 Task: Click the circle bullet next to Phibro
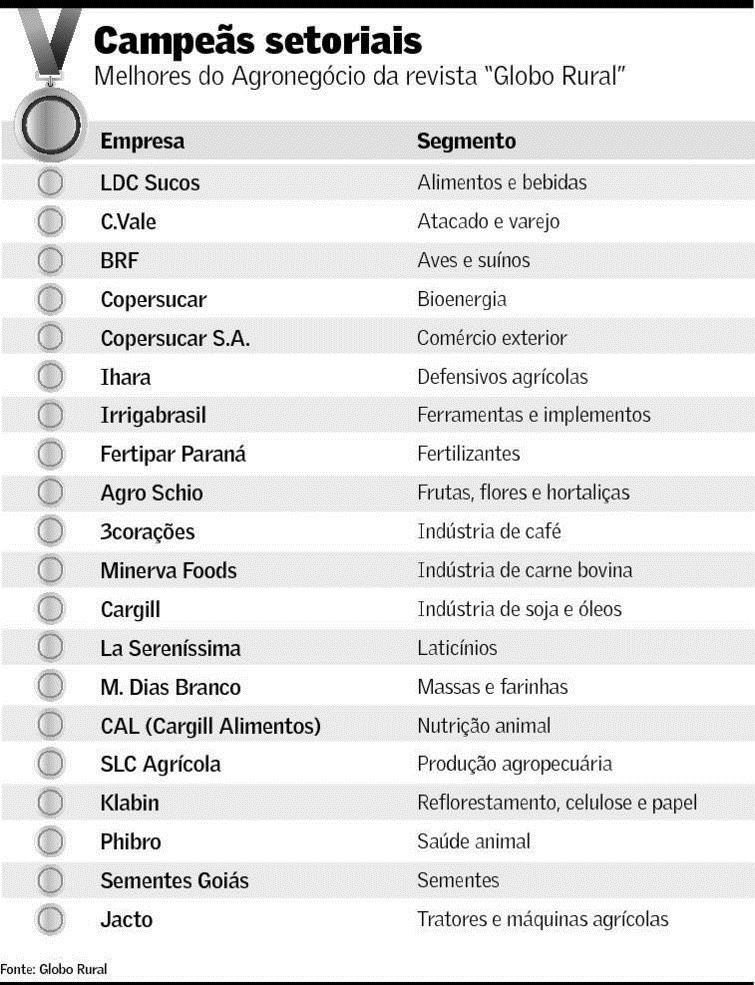pos(50,842)
